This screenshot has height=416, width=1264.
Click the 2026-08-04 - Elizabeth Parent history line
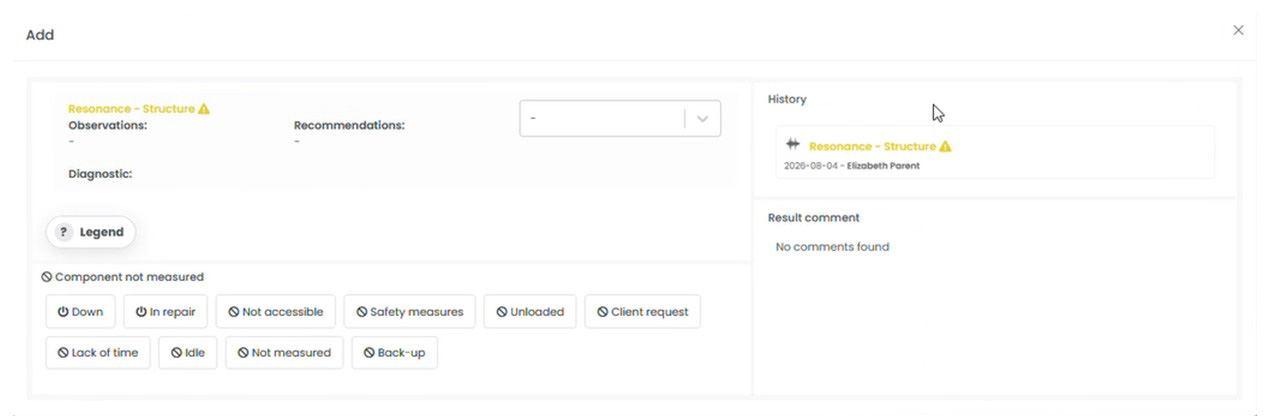(x=852, y=166)
